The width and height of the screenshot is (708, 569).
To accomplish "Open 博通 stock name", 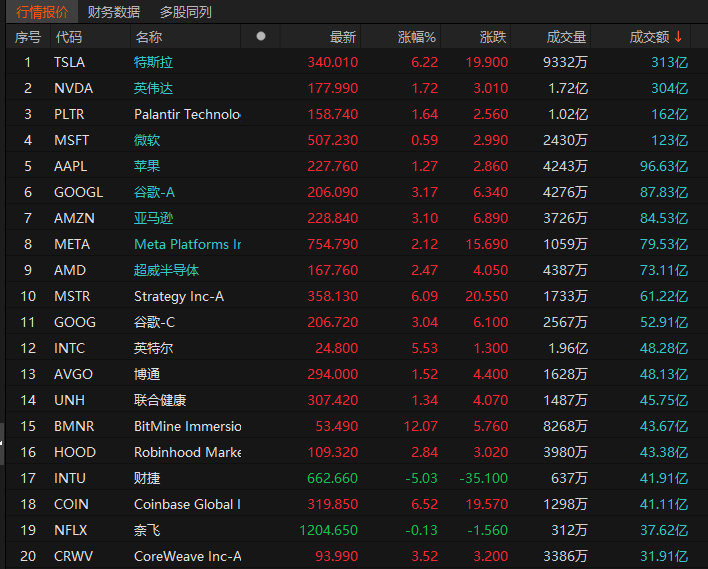I will (x=147, y=374).
